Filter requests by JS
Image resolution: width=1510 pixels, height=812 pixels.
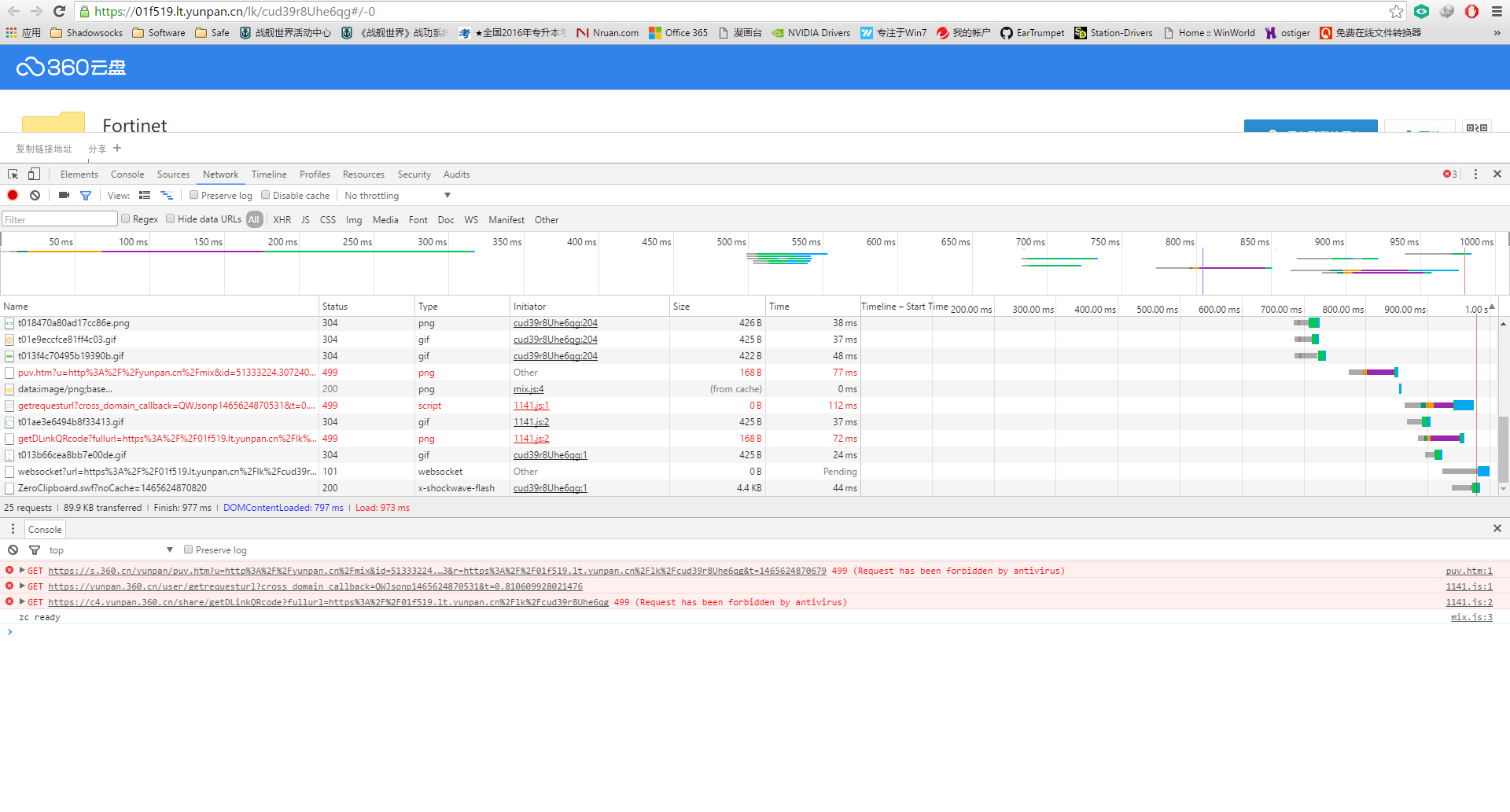(305, 220)
